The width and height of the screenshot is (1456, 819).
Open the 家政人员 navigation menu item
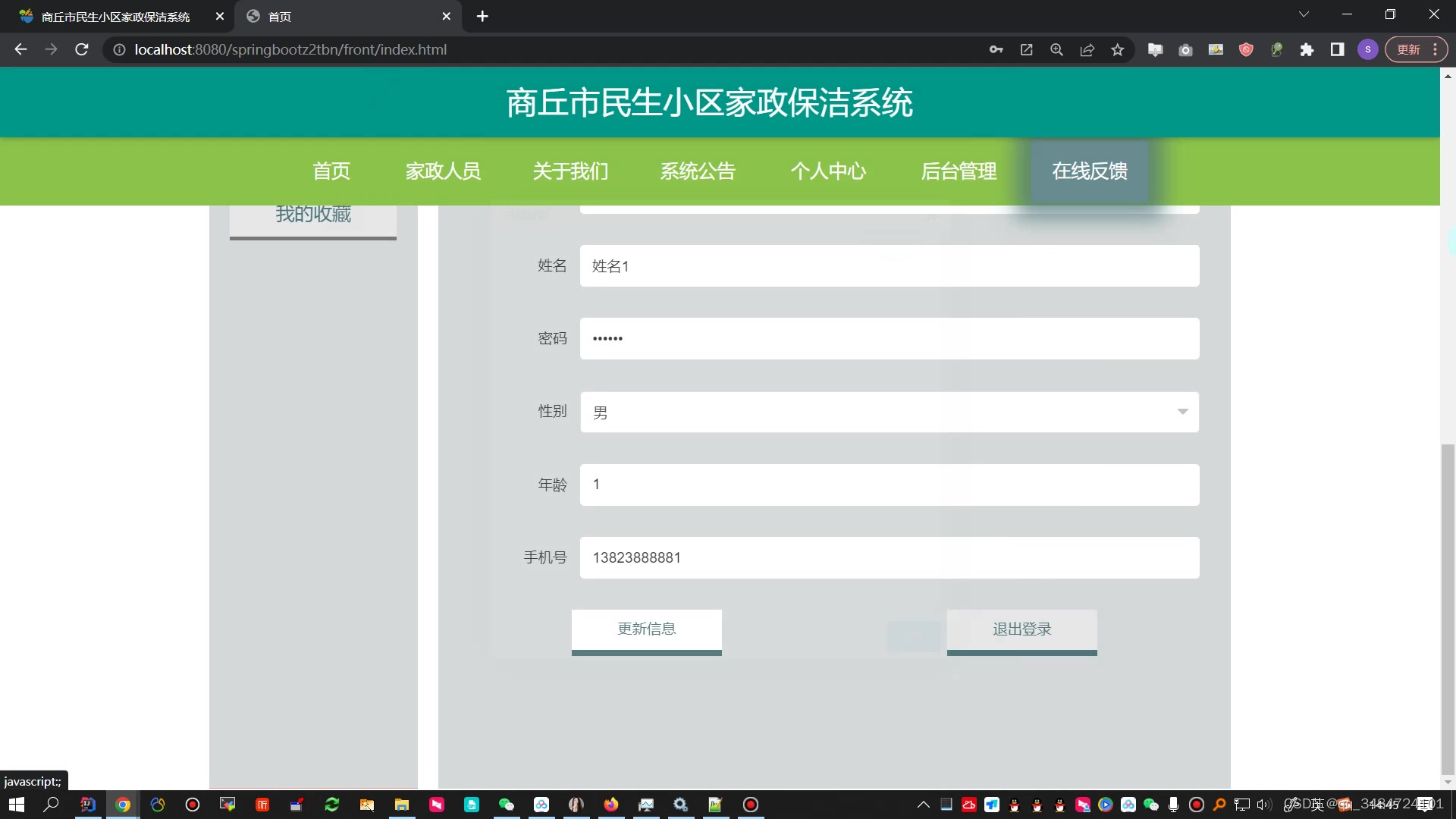443,171
